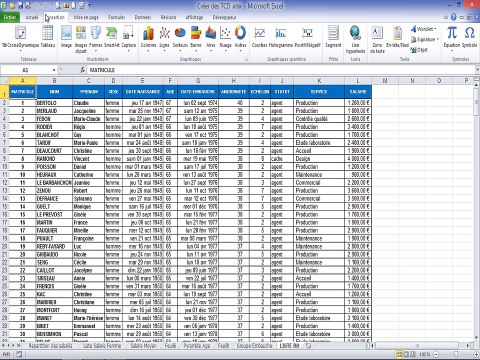The image size is (480, 360).
Task: Expand the Name Box dropdown arrow
Action: point(54,70)
